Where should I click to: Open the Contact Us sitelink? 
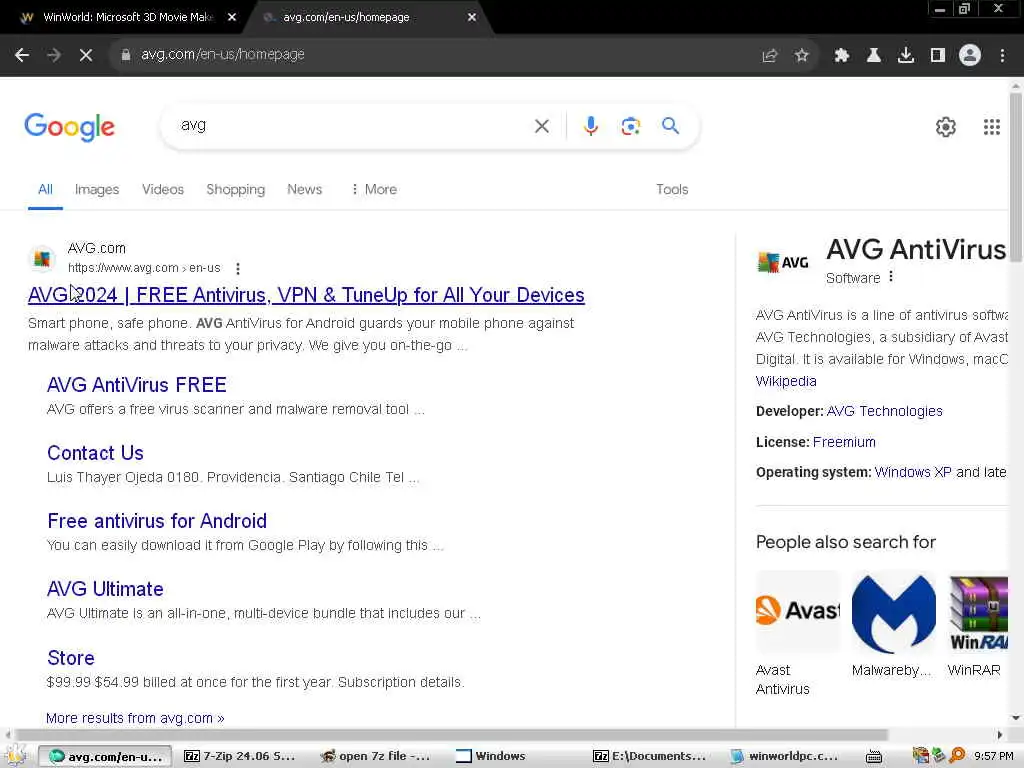point(95,453)
